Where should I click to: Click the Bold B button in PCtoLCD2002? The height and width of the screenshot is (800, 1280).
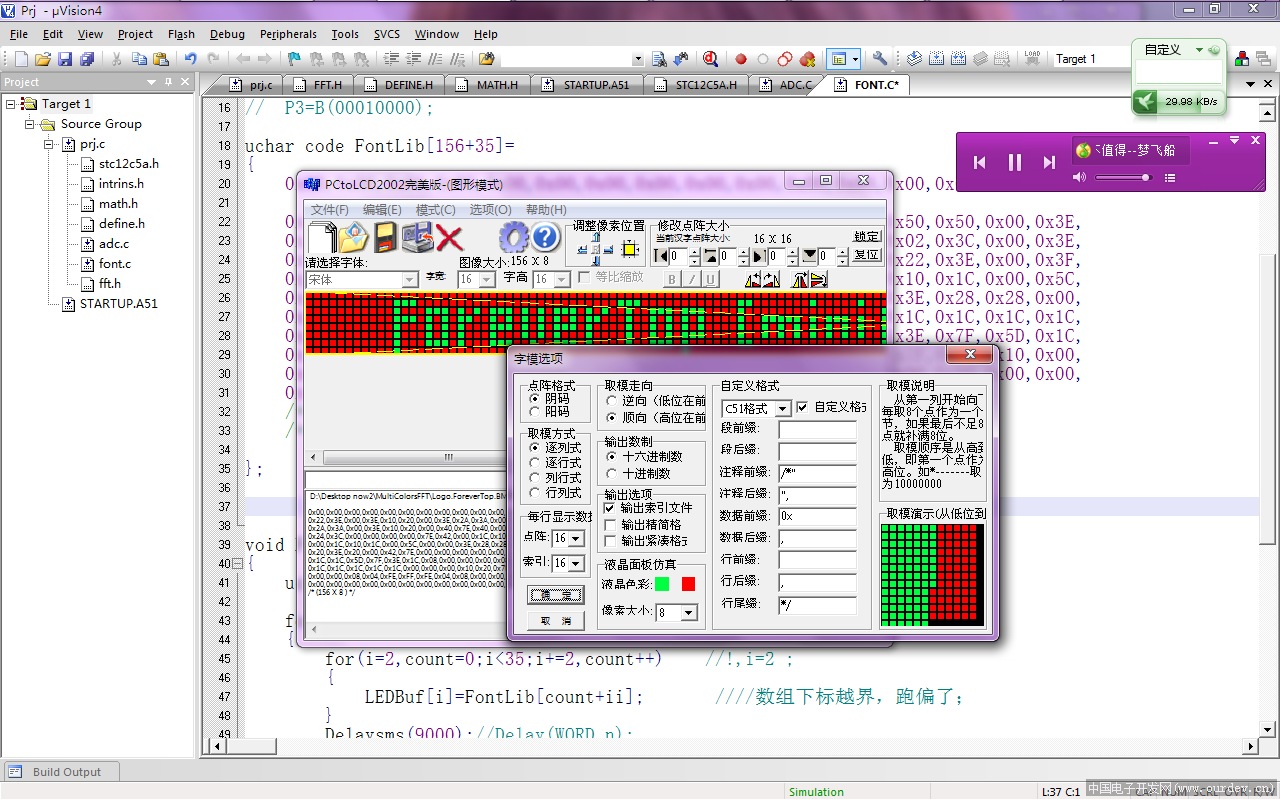pos(672,280)
